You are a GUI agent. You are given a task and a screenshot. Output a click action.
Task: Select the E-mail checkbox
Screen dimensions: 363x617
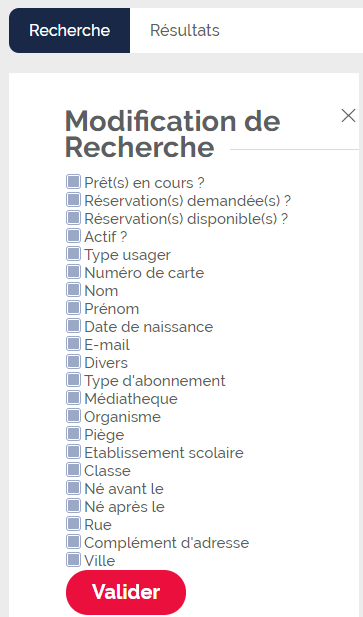click(73, 344)
